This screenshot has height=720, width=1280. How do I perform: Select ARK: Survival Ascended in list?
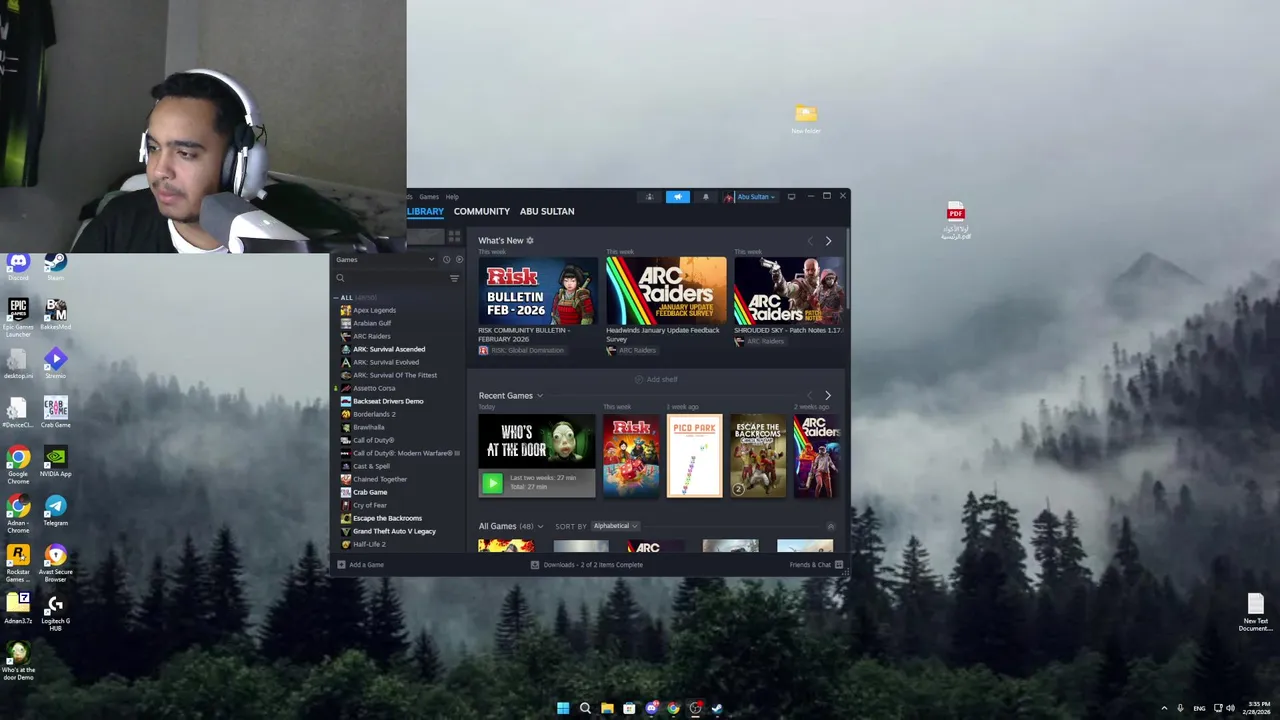point(389,349)
